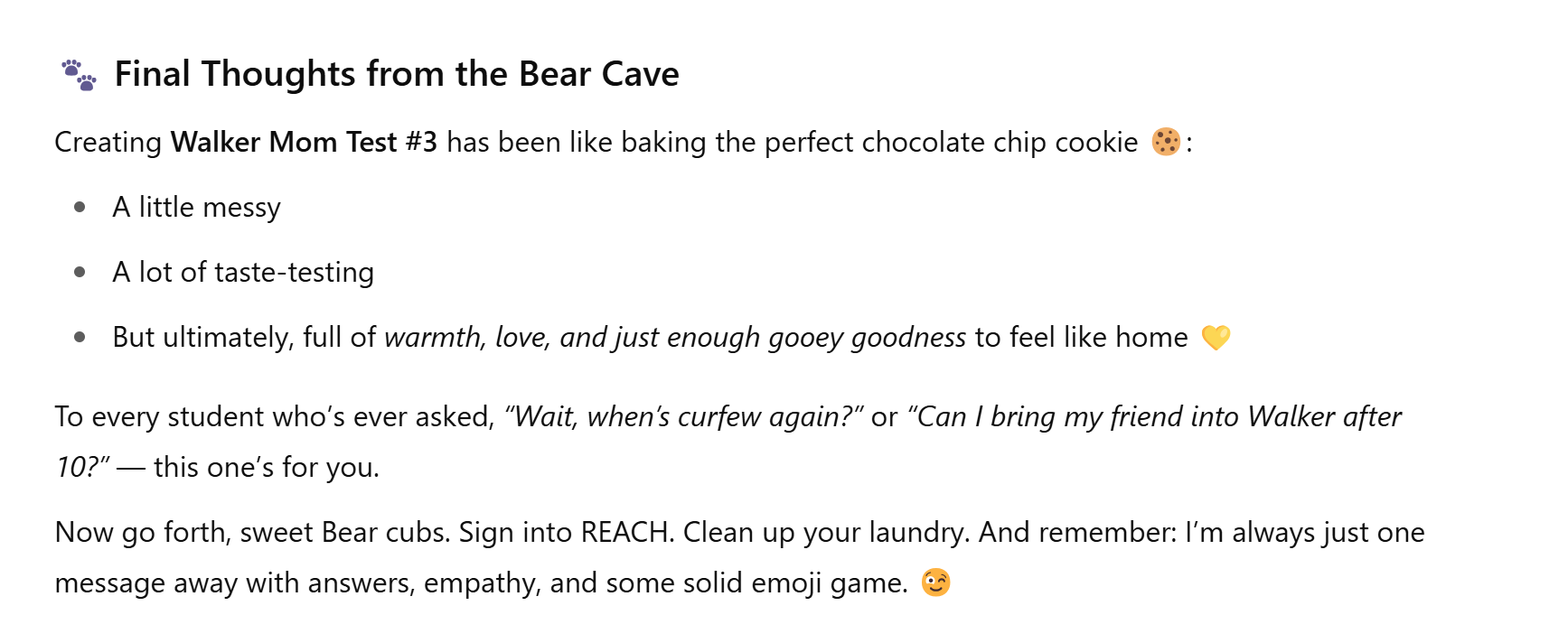Click the winking face emoji
The height and width of the screenshot is (643, 1568).
(x=935, y=582)
